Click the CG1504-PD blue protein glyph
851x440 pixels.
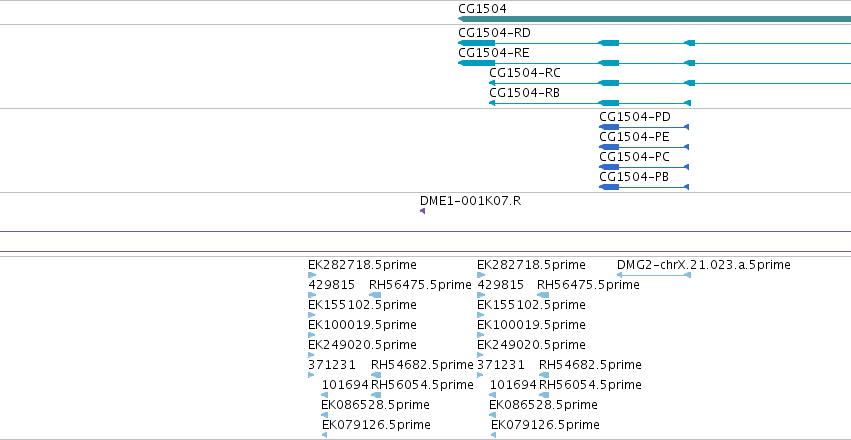(x=644, y=127)
